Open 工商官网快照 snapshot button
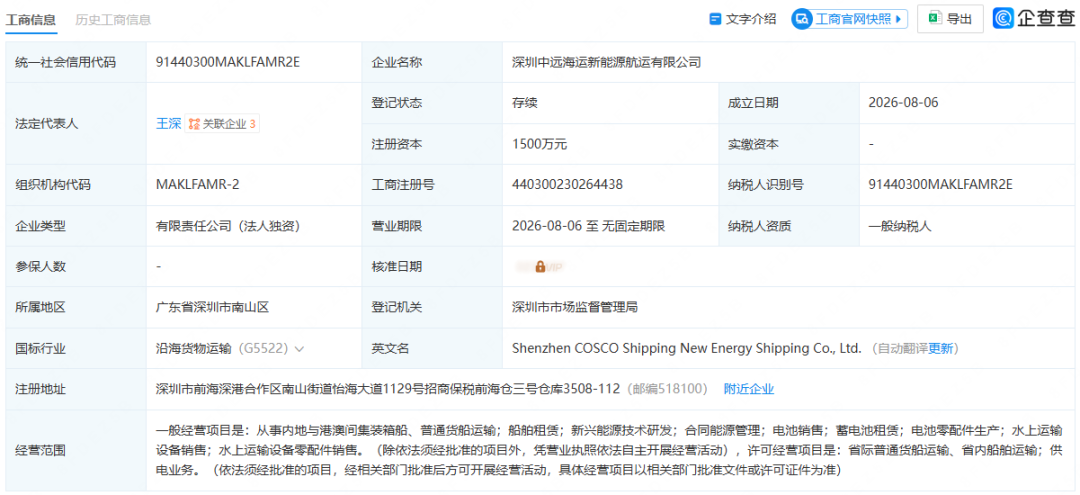Image resolution: width=1080 pixels, height=495 pixels. (x=849, y=19)
